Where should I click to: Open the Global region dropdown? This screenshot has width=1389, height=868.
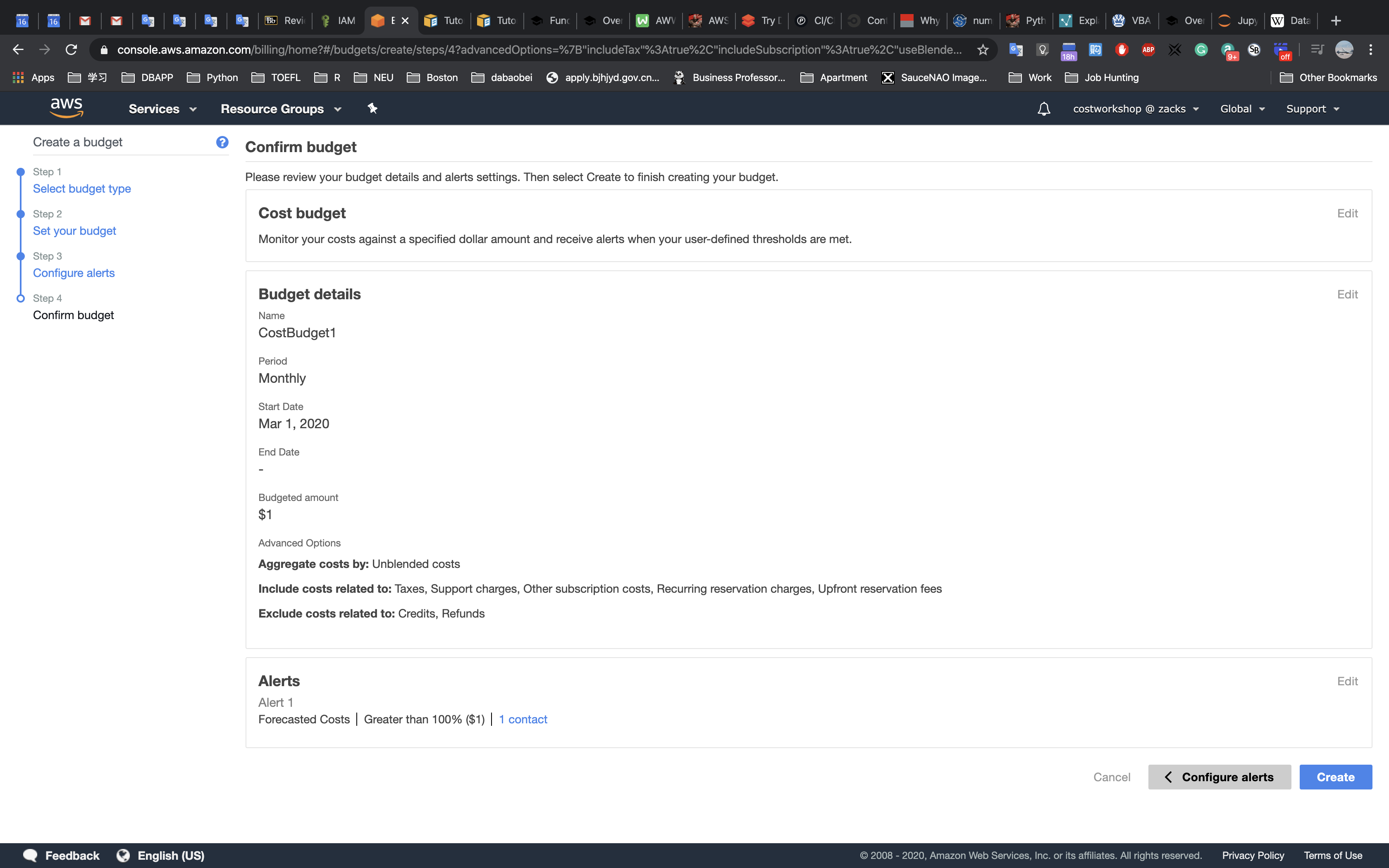point(1242,109)
